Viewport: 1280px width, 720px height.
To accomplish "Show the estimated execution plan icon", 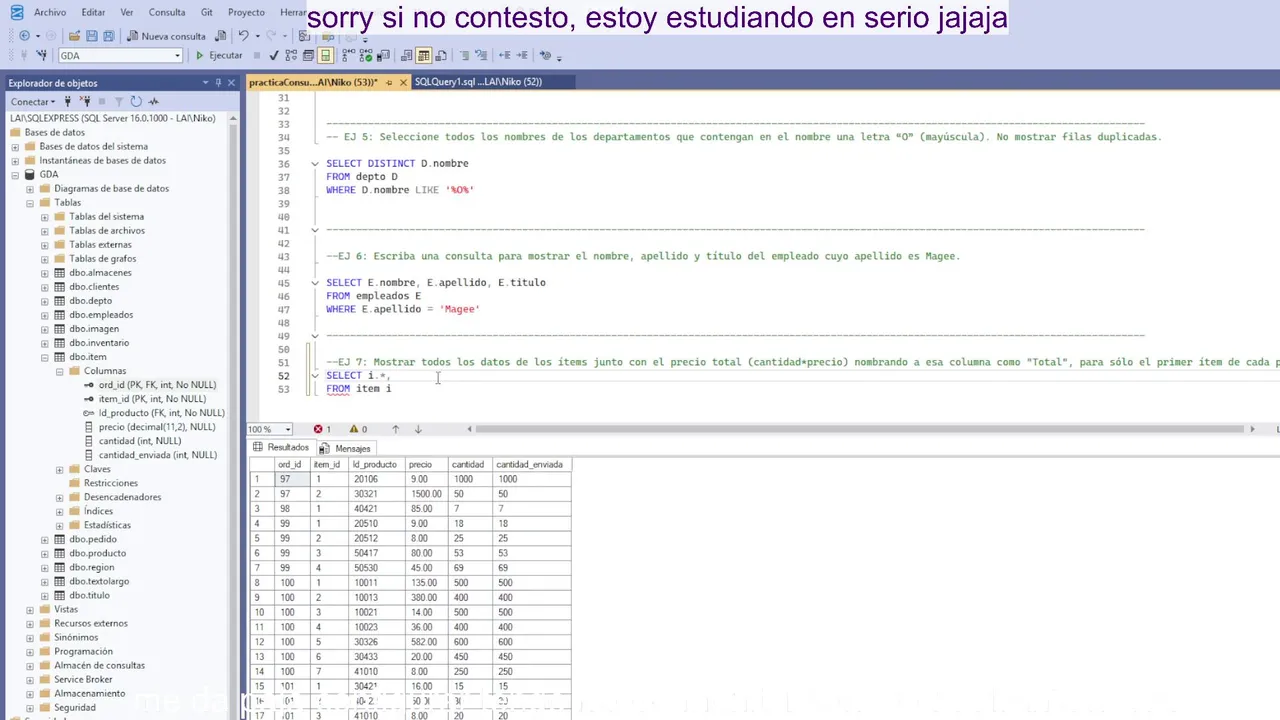I will 291,56.
